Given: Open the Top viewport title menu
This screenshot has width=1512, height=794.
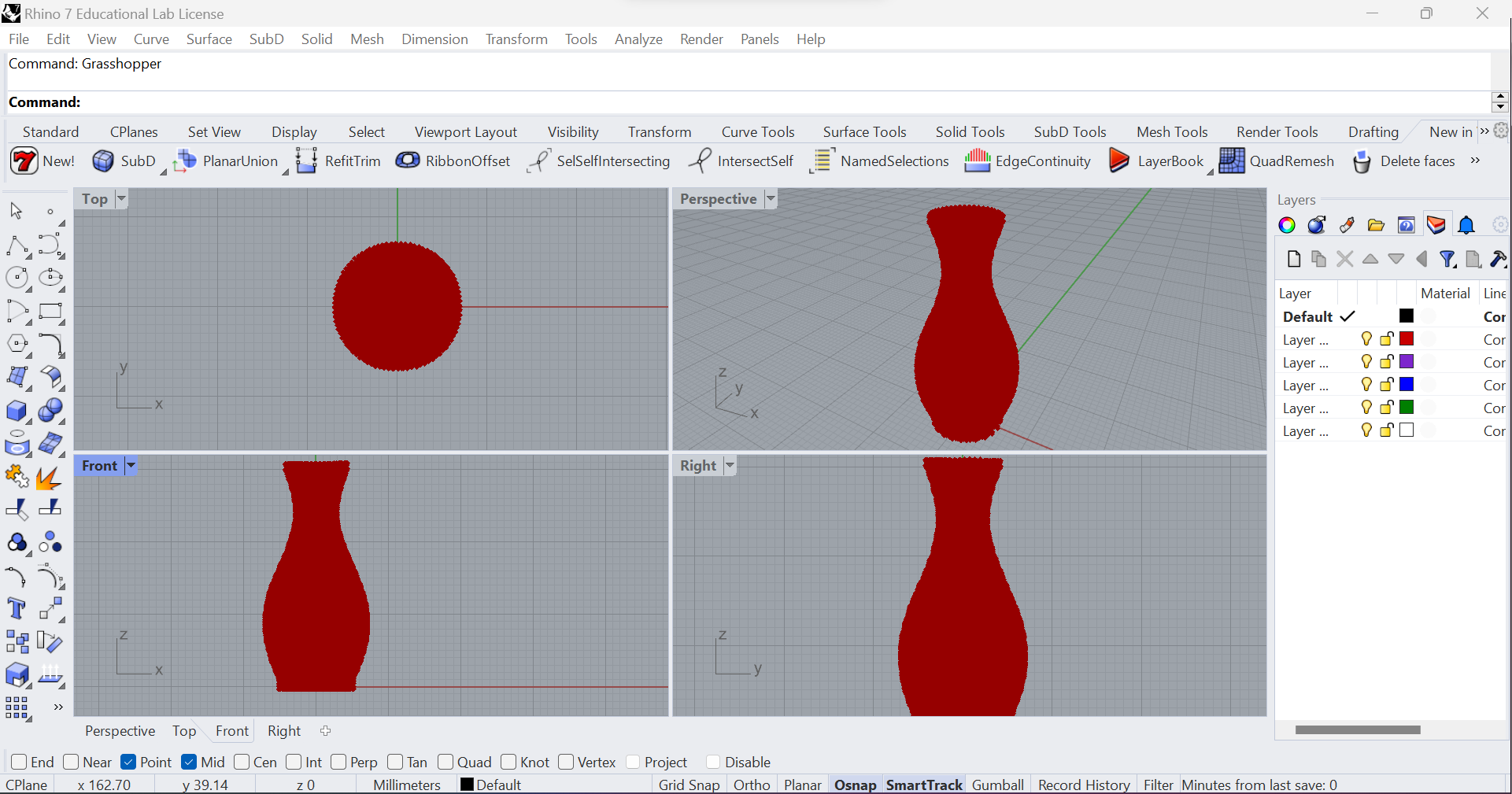Looking at the screenshot, I should (x=120, y=198).
